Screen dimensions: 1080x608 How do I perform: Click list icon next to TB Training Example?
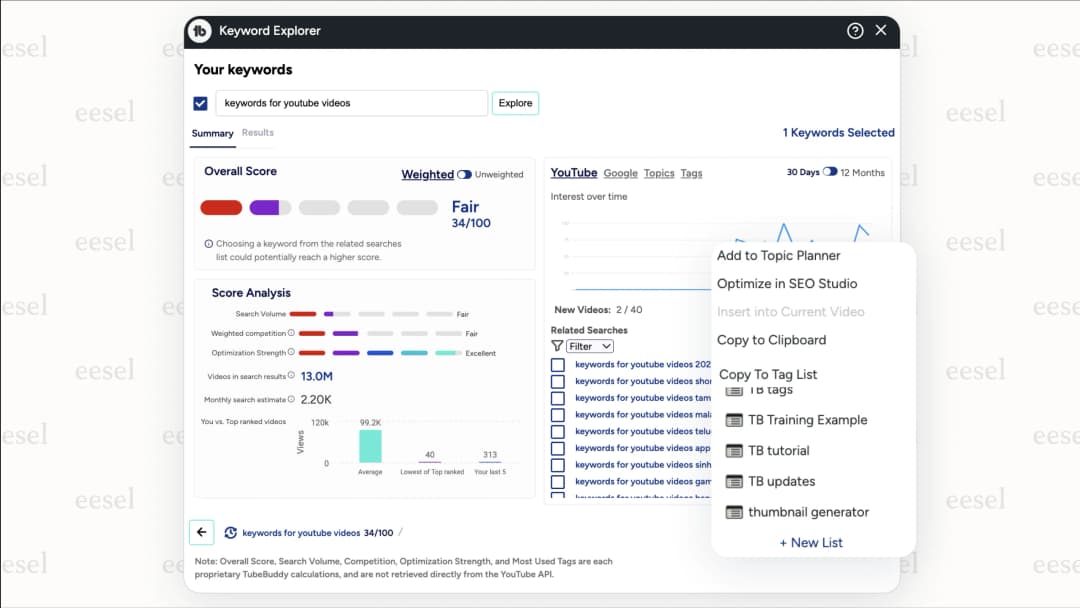point(734,420)
